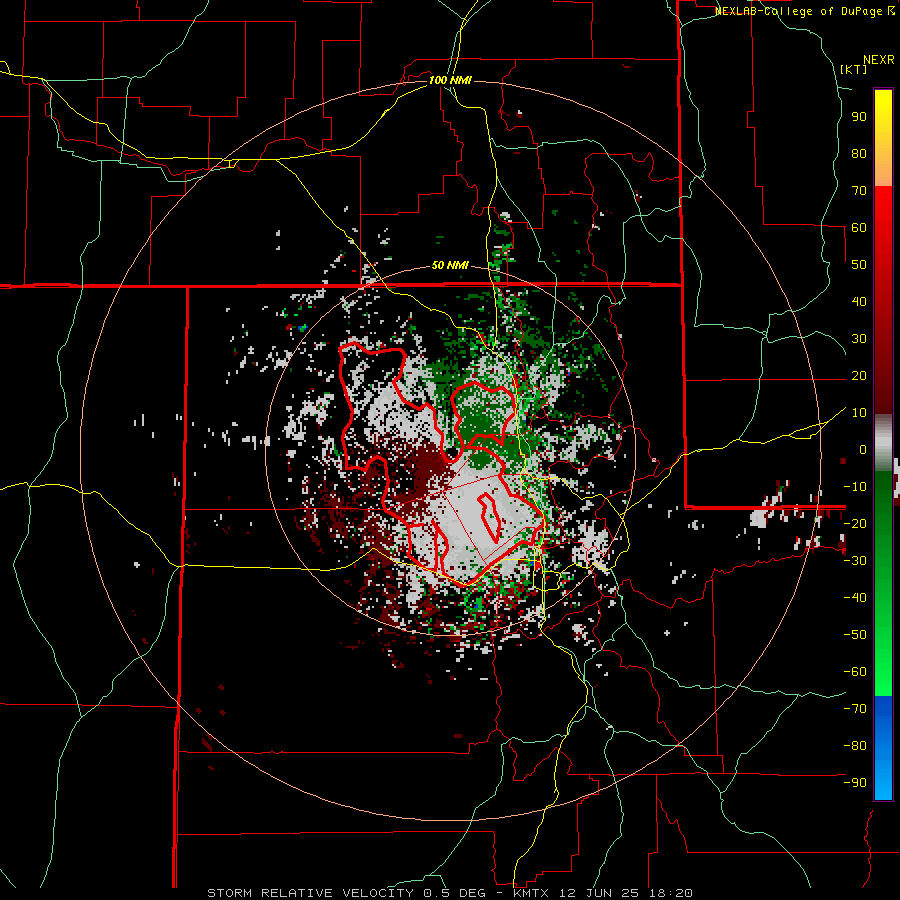Select the 30 value on velocity scale
The image size is (900, 900).
859,339
